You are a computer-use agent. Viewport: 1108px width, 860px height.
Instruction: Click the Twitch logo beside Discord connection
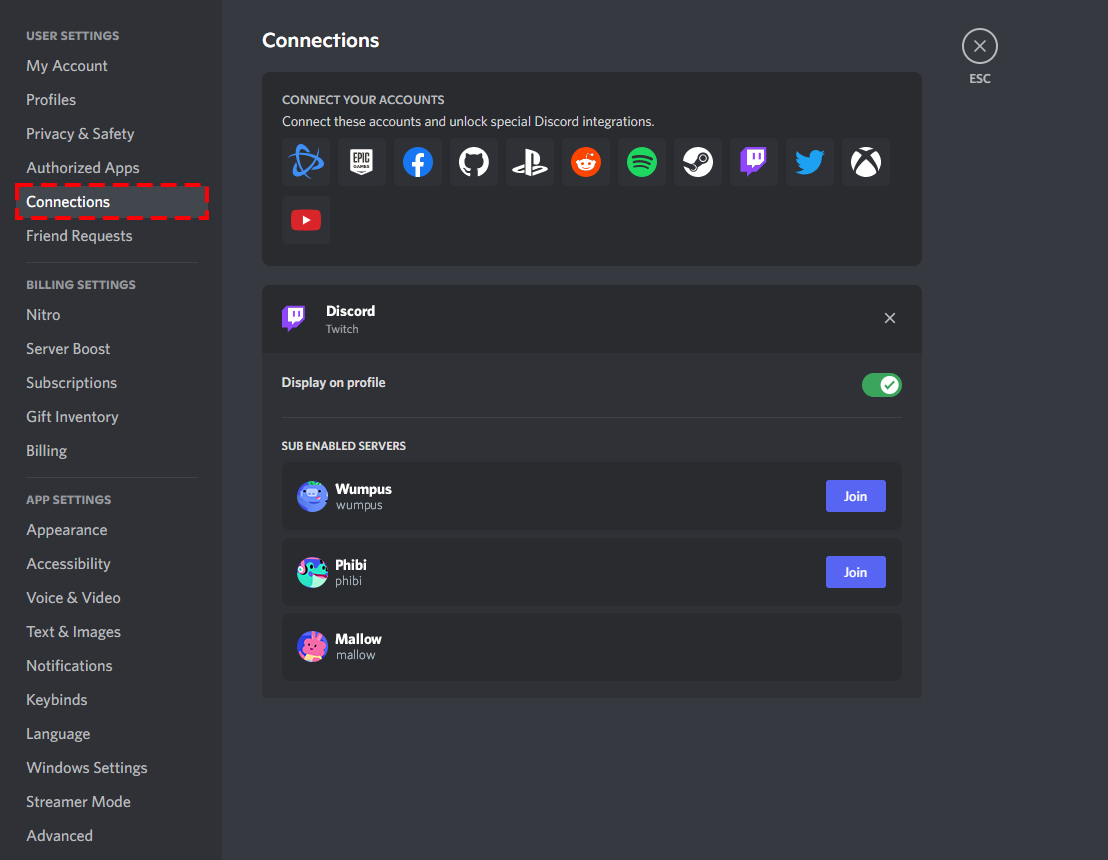[294, 318]
